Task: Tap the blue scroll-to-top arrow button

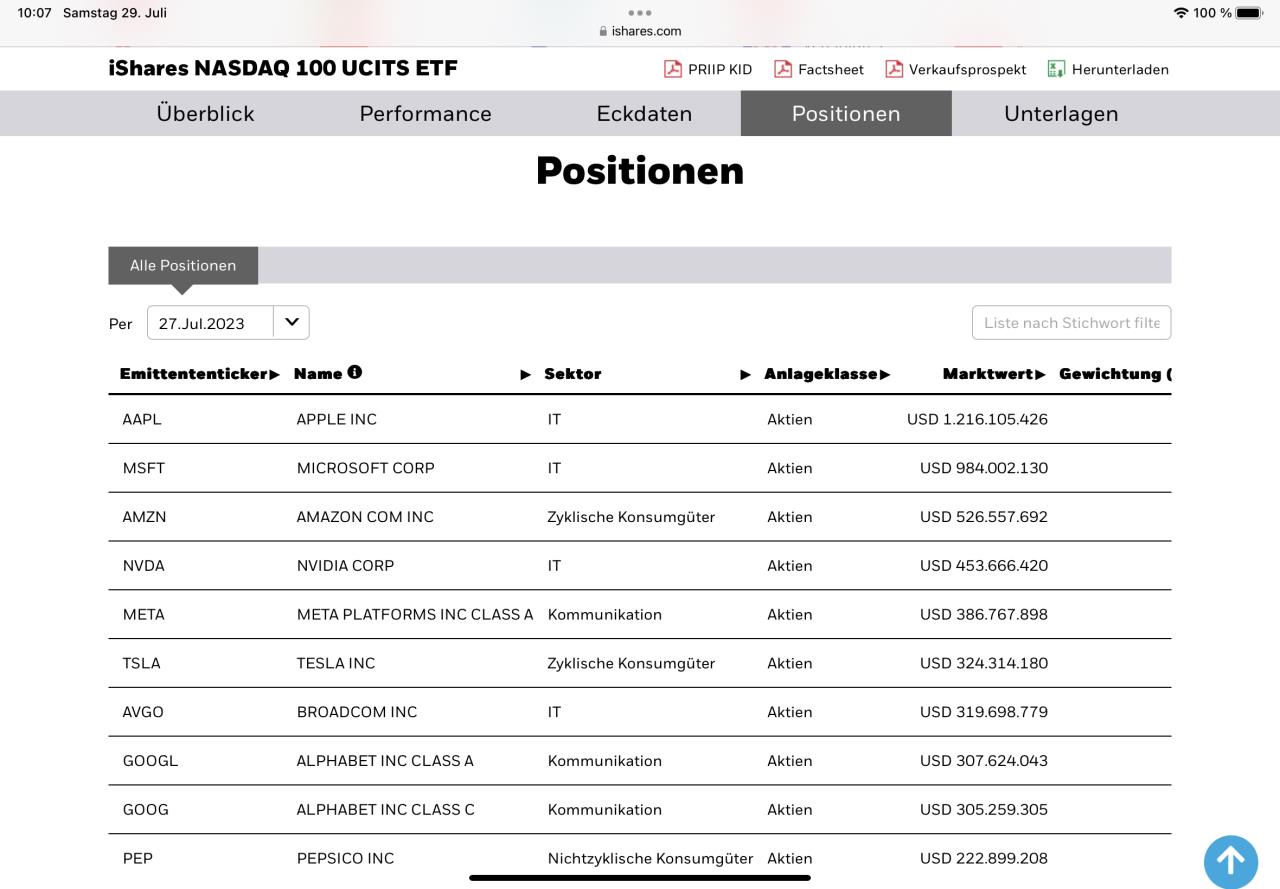Action: [x=1230, y=861]
